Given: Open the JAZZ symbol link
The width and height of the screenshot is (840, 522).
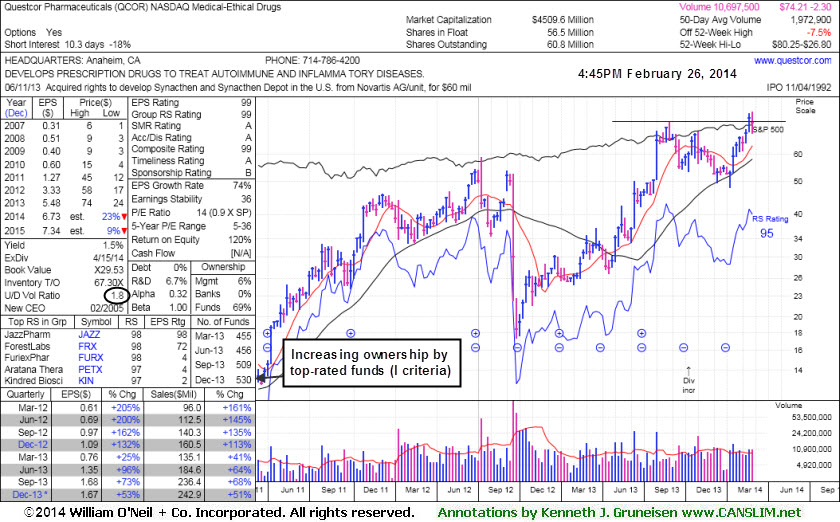Looking at the screenshot, I should click(x=89, y=334).
